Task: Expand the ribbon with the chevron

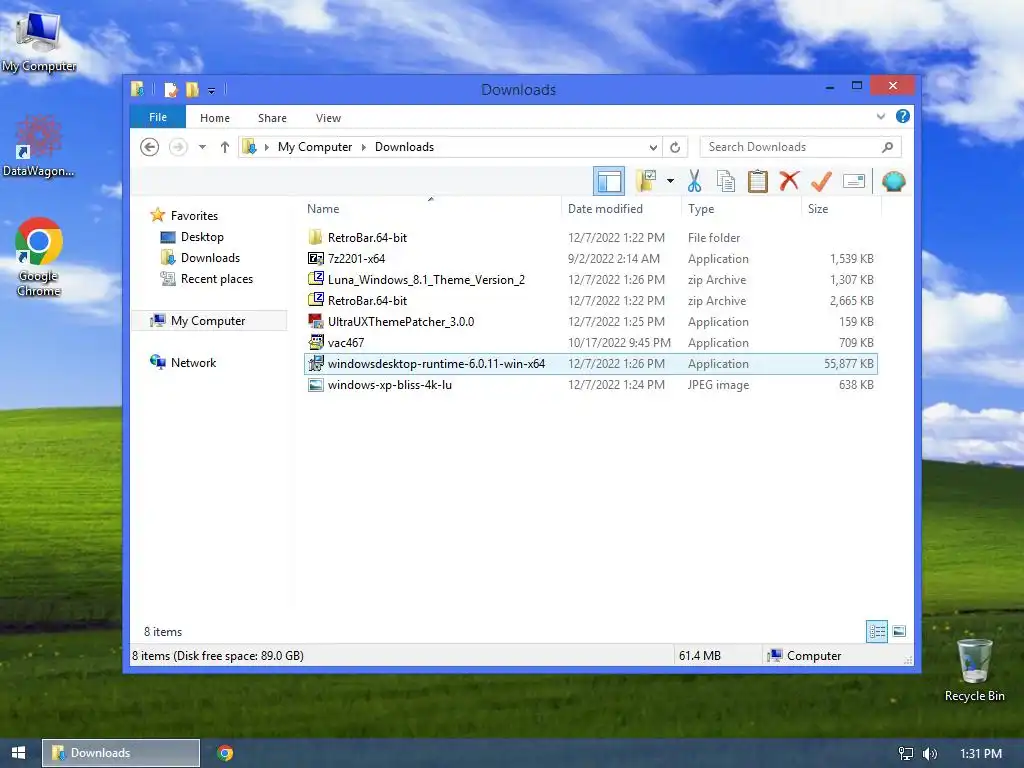Action: (x=880, y=116)
